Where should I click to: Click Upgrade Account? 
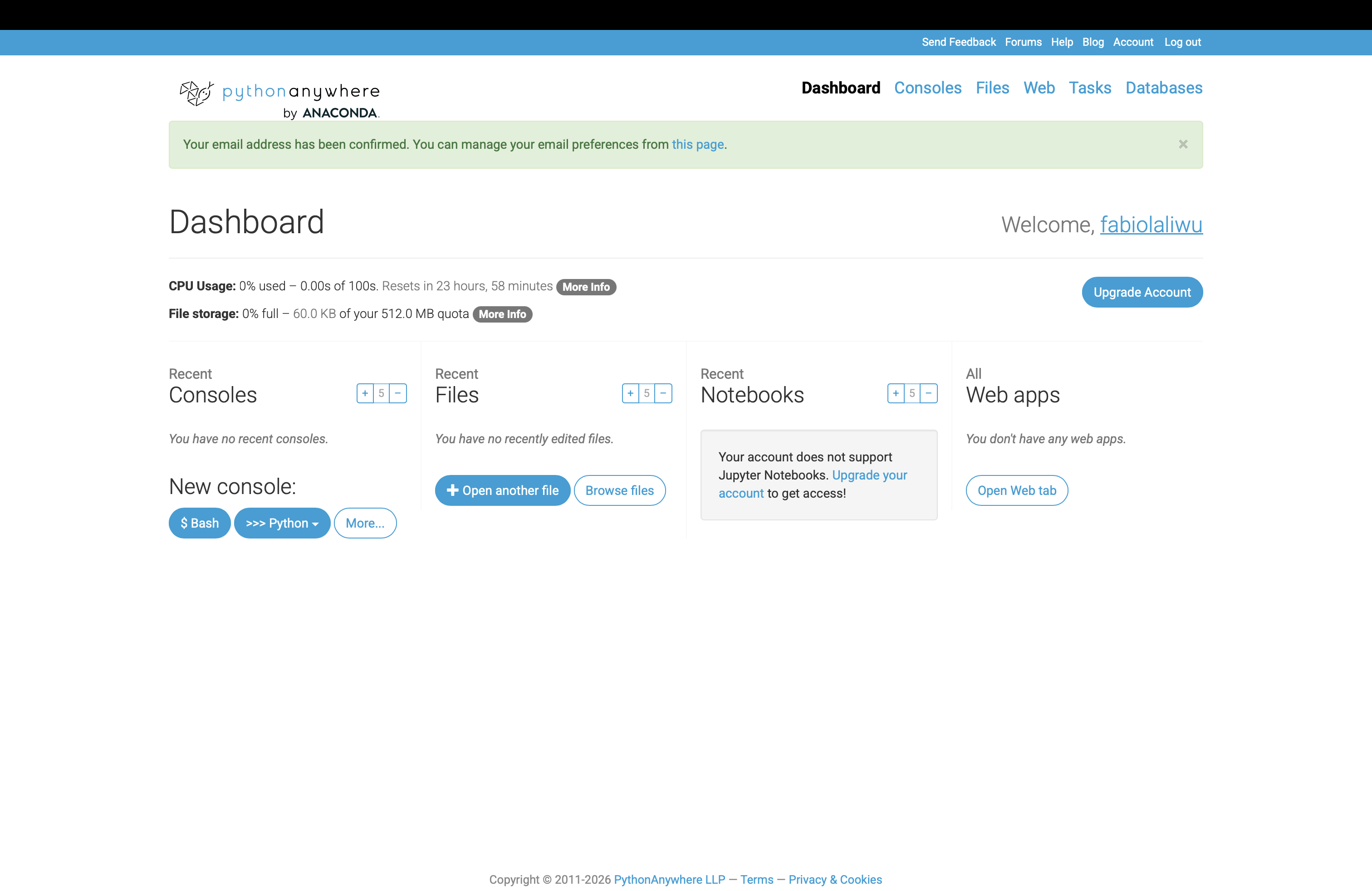1142,292
